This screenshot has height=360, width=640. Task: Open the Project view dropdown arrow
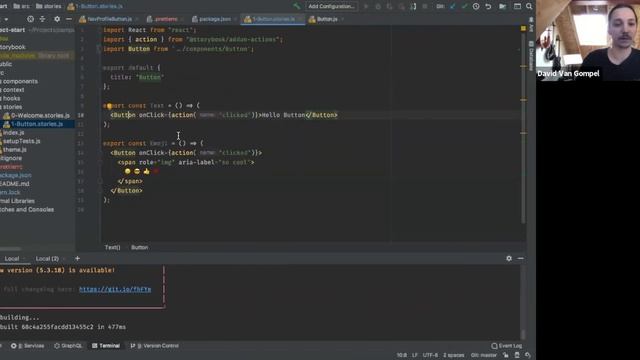tap(6, 19)
